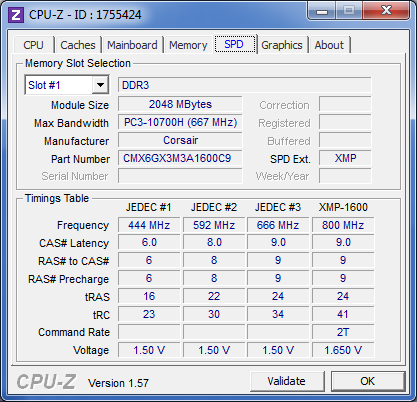The width and height of the screenshot is (417, 402).
Task: Show the About tab
Action: (329, 45)
